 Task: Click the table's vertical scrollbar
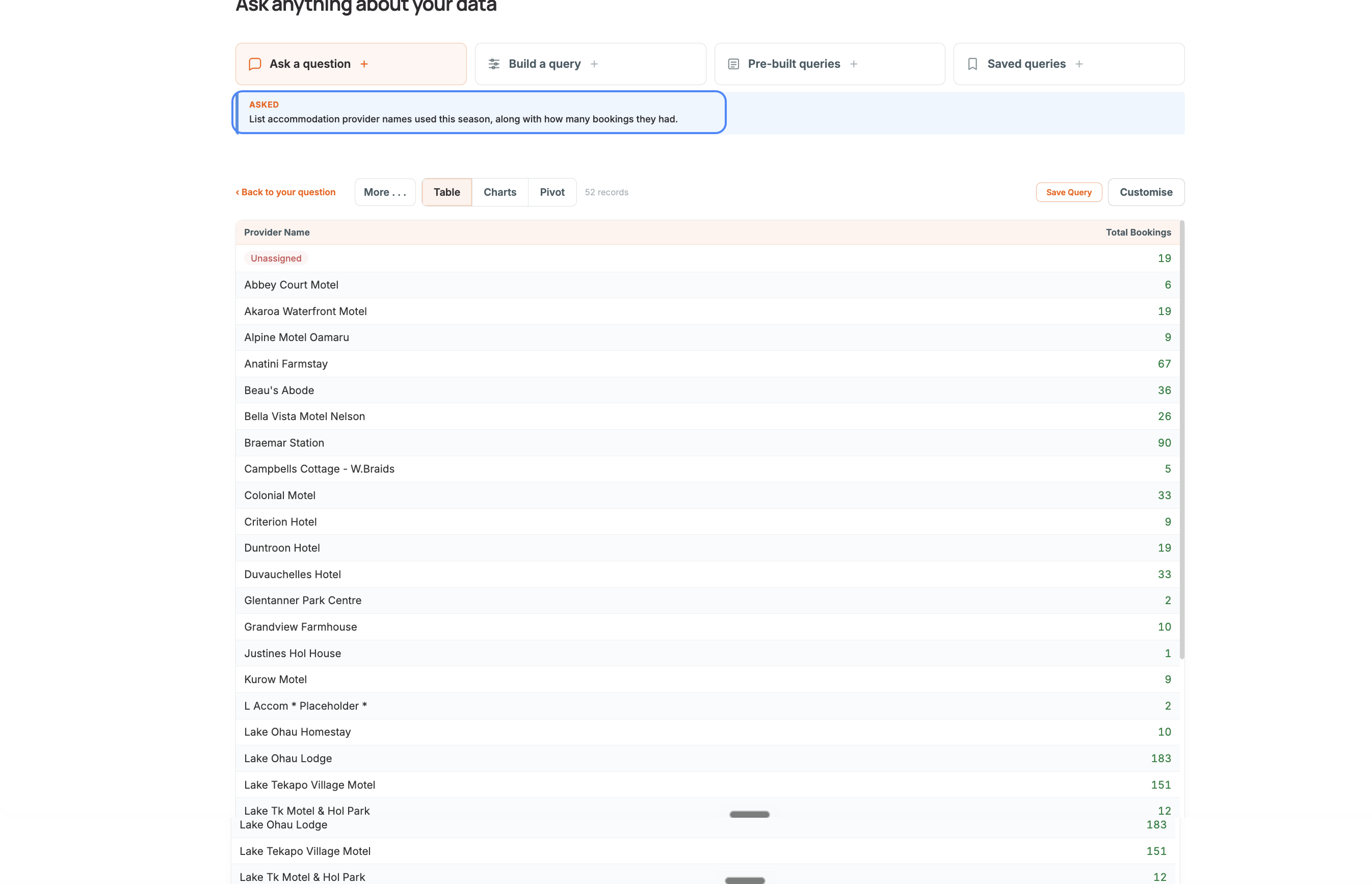(x=1182, y=439)
